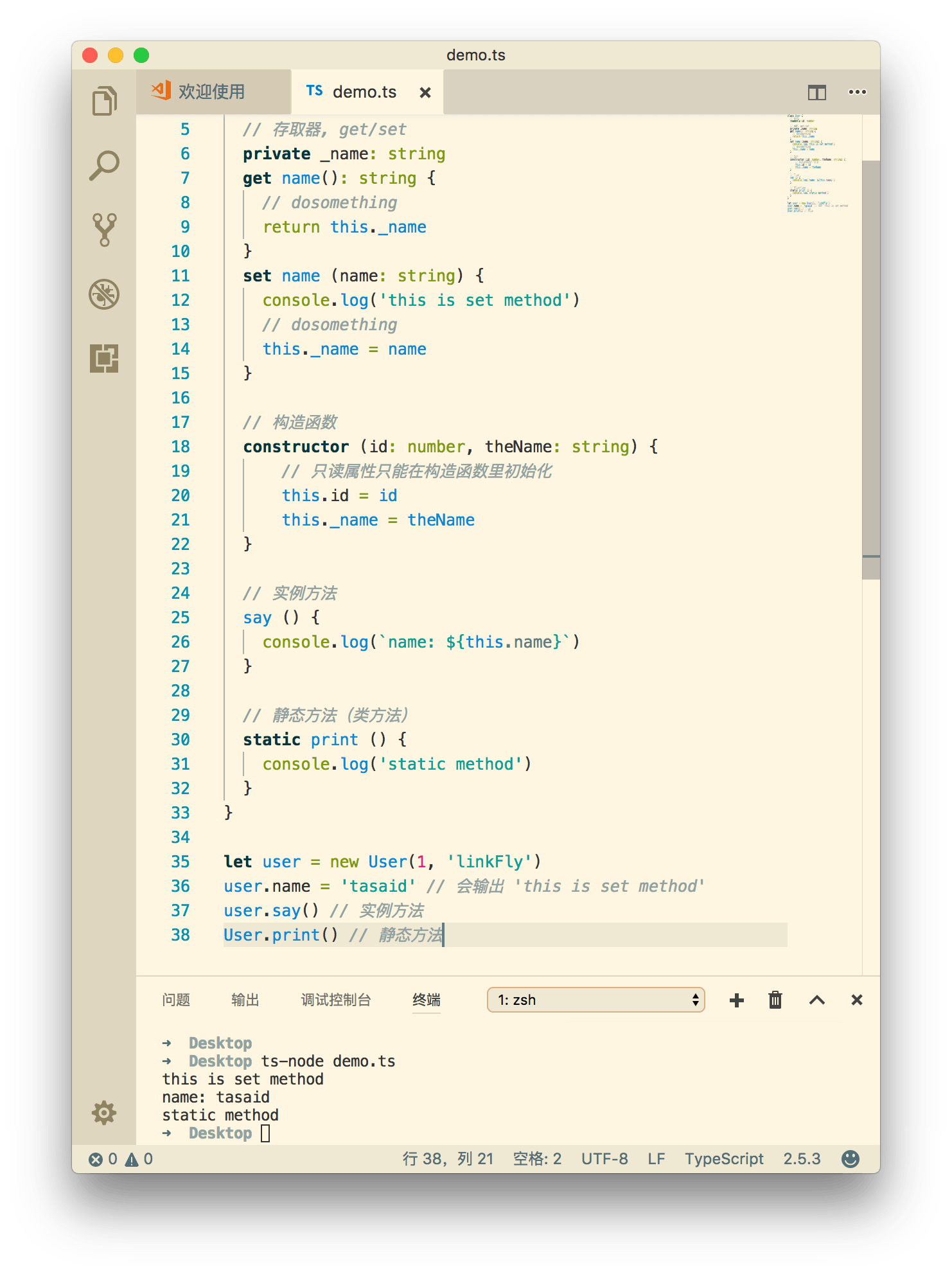Switch to the 问题 panel tab

click(176, 1000)
